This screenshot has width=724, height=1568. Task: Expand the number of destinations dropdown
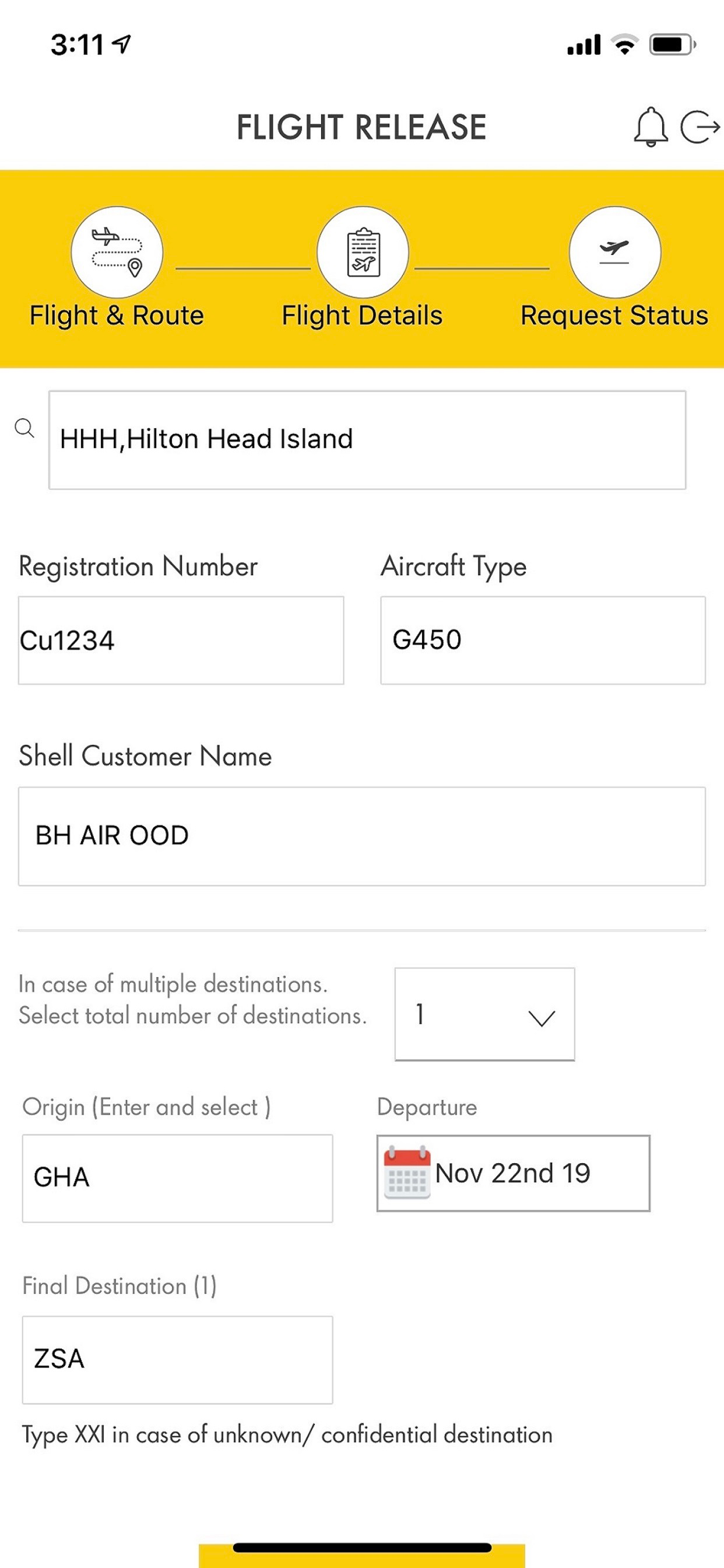pyautogui.click(x=484, y=1014)
